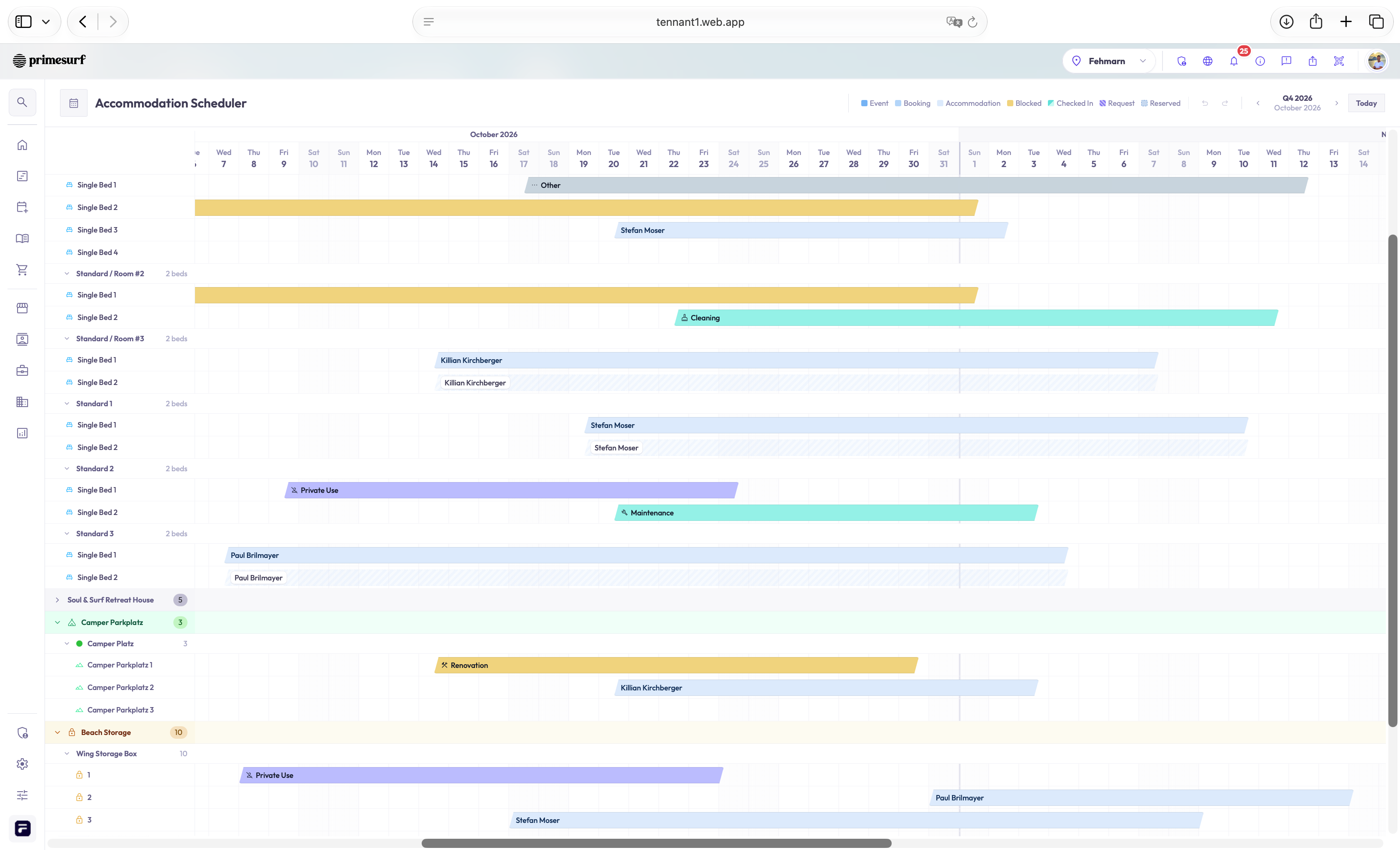Open the storefront sidebar icon

(22, 308)
